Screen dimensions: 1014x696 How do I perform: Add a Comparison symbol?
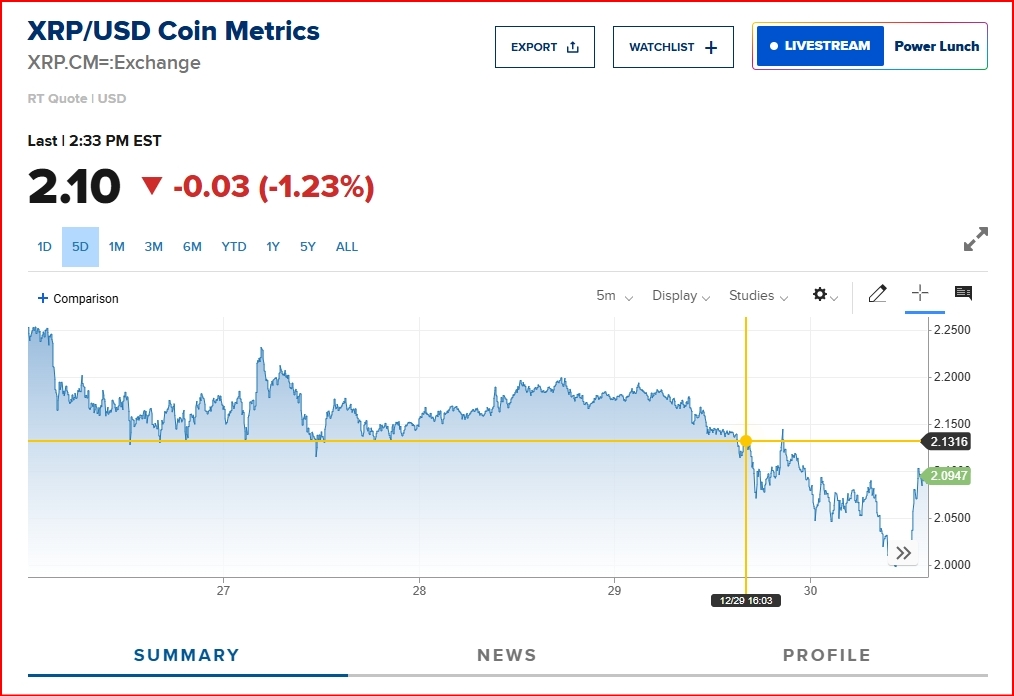click(x=78, y=298)
